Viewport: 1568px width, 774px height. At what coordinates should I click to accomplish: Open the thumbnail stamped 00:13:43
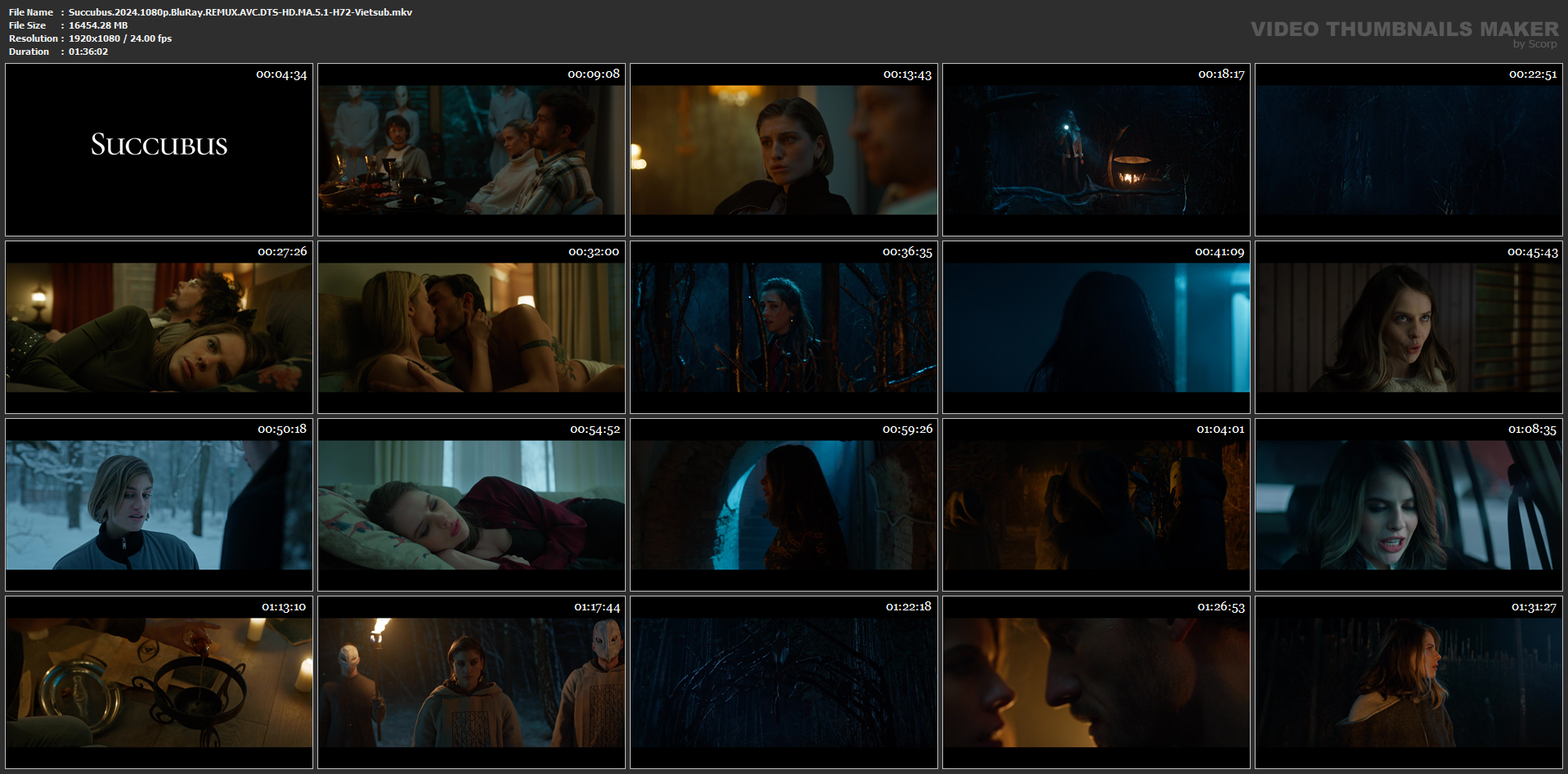[x=784, y=150]
